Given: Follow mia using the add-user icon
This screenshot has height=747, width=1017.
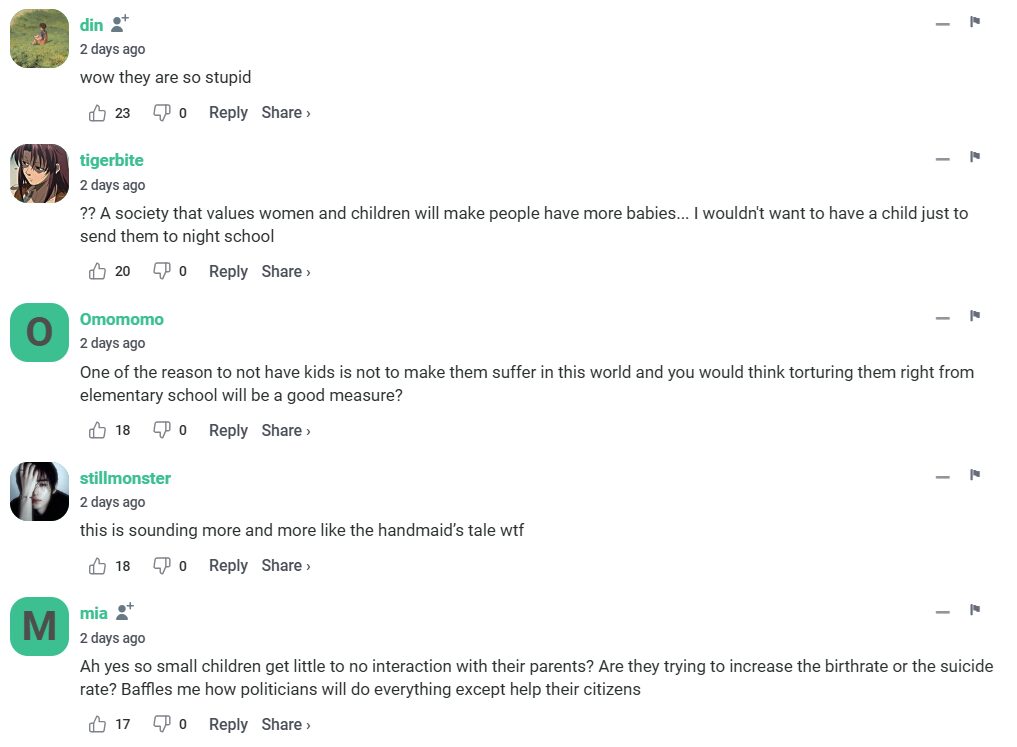Looking at the screenshot, I should point(125,611).
